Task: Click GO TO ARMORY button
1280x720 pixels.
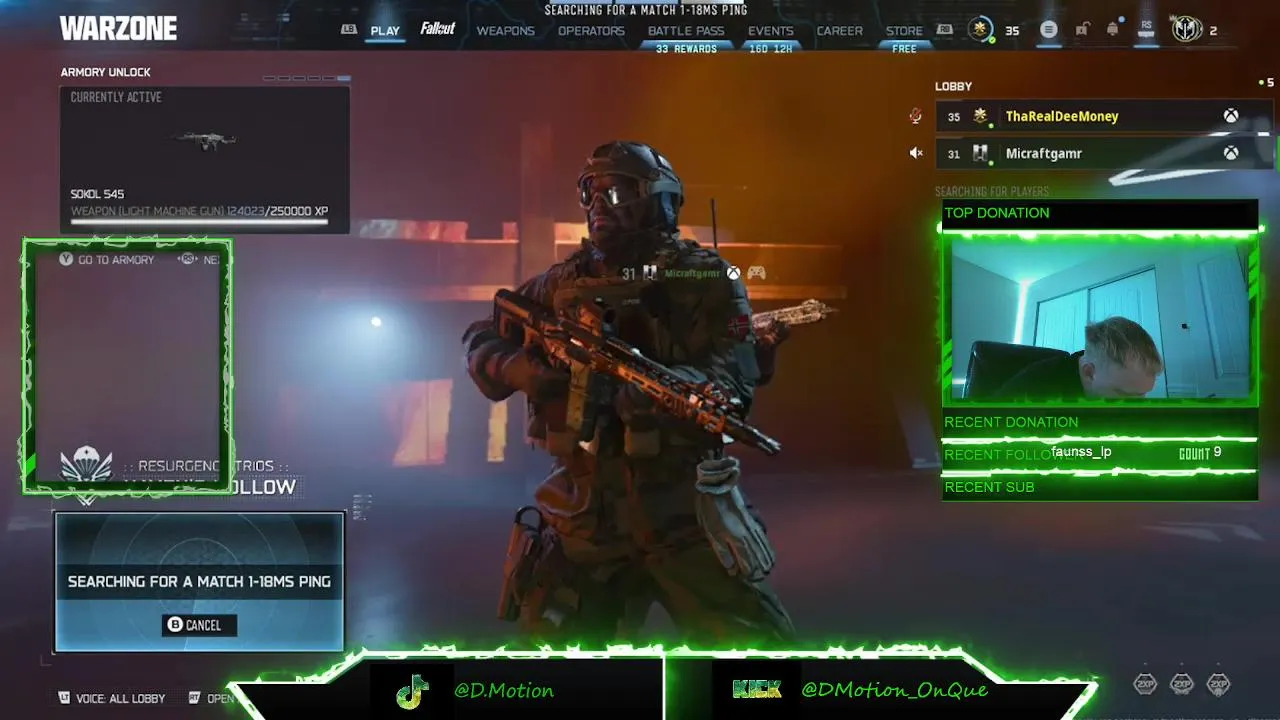Action: [x=116, y=260]
